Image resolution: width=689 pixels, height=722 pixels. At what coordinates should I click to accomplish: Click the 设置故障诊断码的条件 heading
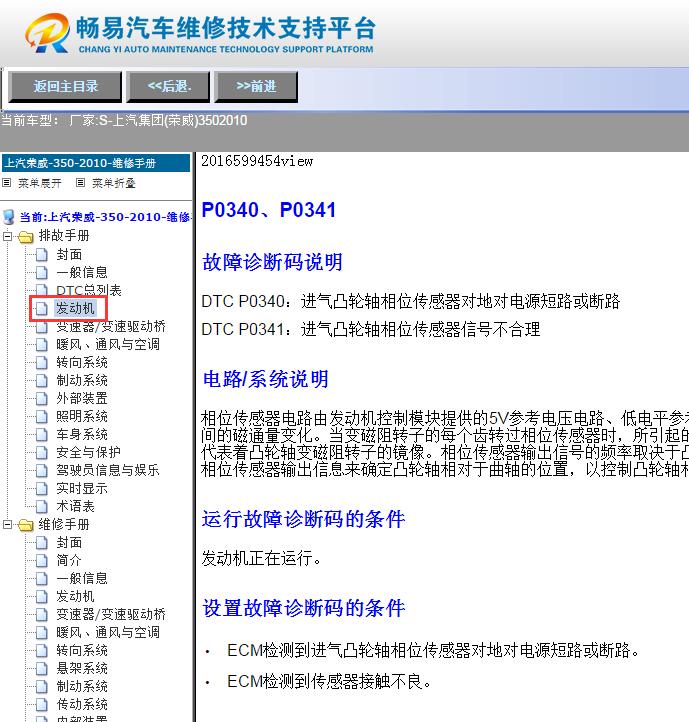pyautogui.click(x=304, y=608)
